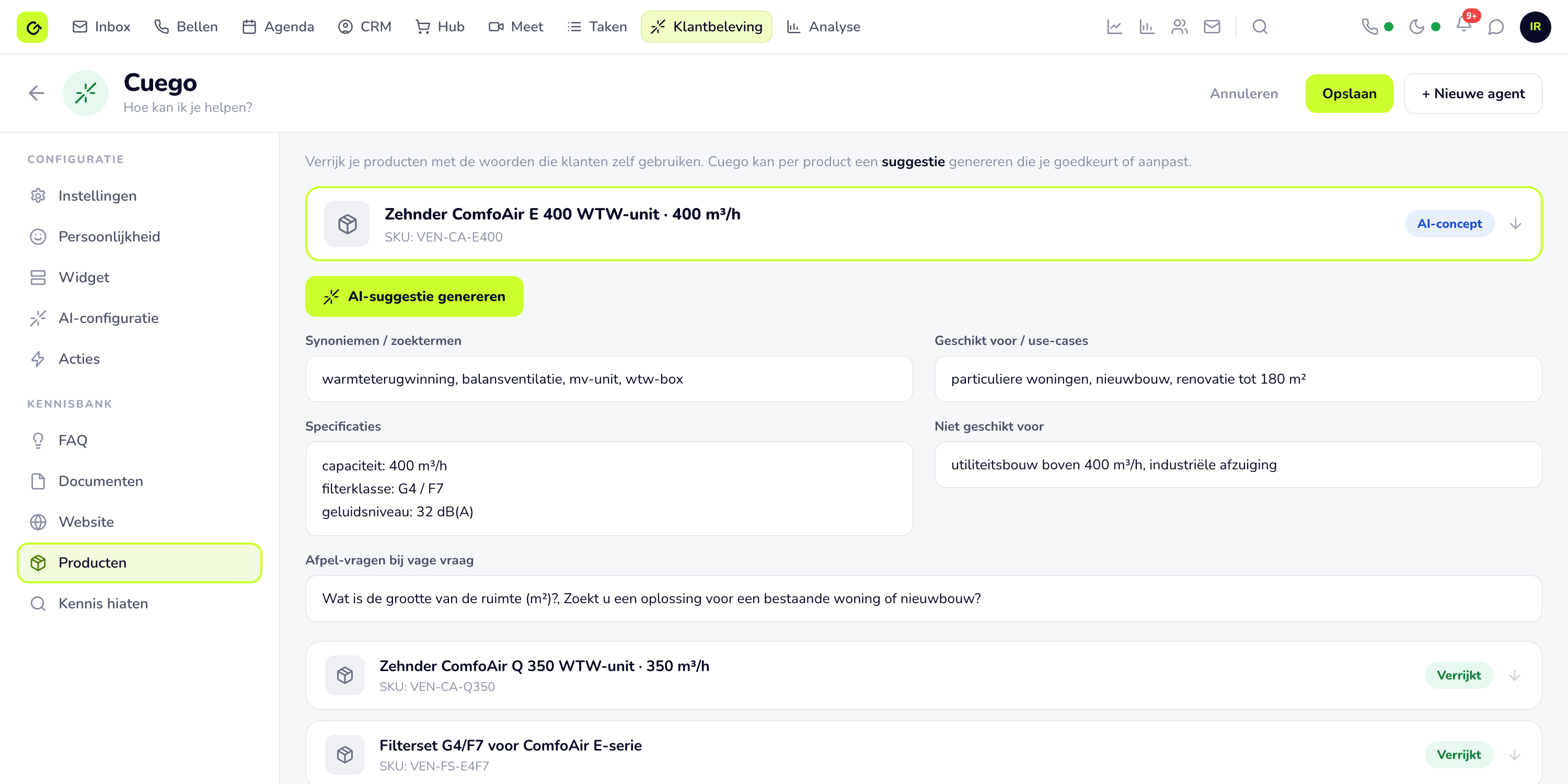The width and height of the screenshot is (1568, 784).
Task: Toggle the moon availability icon
Action: coord(1417,27)
